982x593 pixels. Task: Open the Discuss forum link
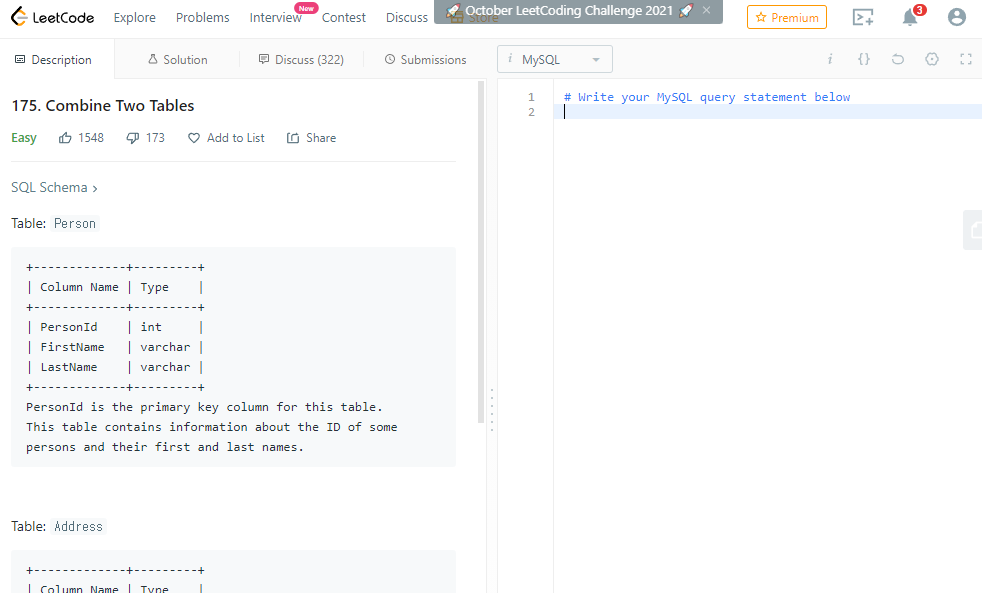(x=406, y=18)
